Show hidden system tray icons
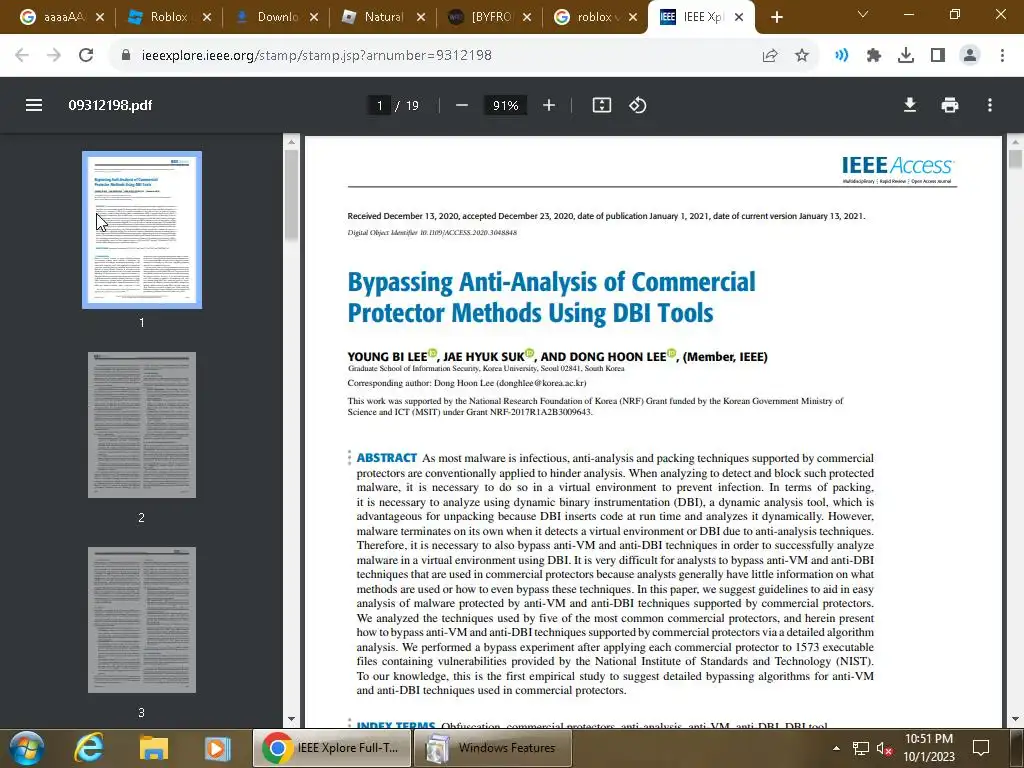 (836, 748)
